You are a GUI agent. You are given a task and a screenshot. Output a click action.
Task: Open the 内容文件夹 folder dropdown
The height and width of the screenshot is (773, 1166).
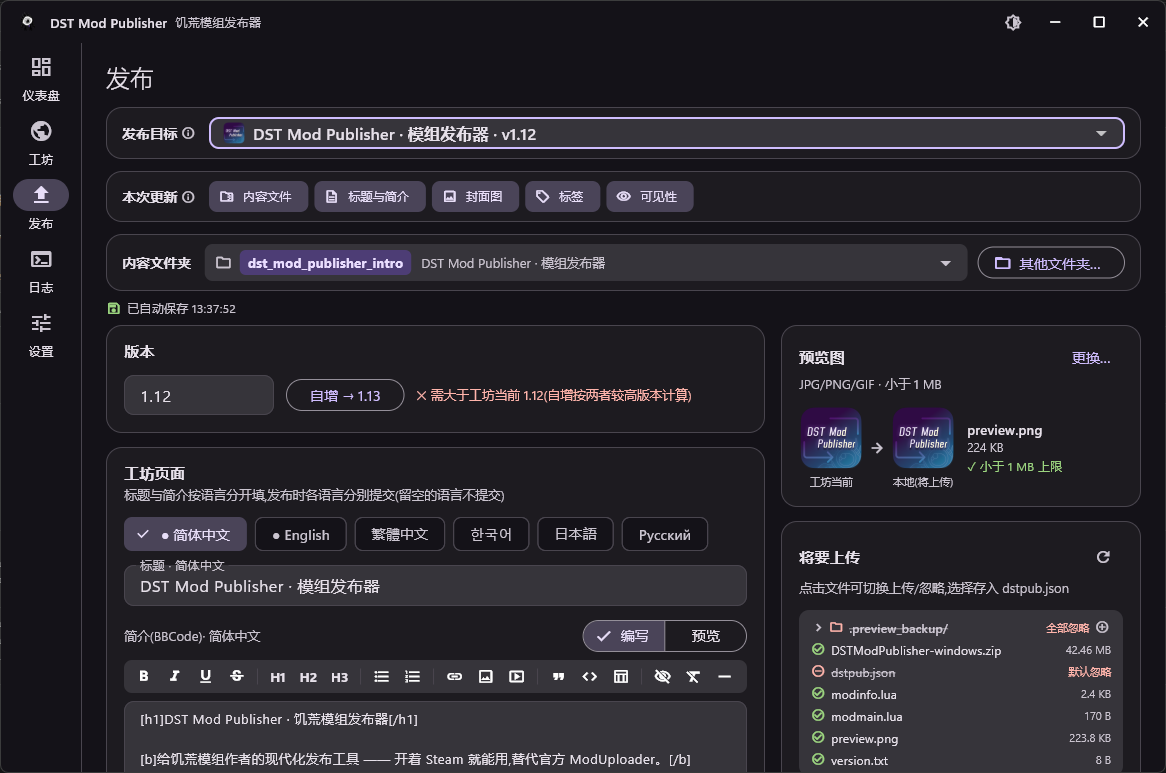click(586, 263)
